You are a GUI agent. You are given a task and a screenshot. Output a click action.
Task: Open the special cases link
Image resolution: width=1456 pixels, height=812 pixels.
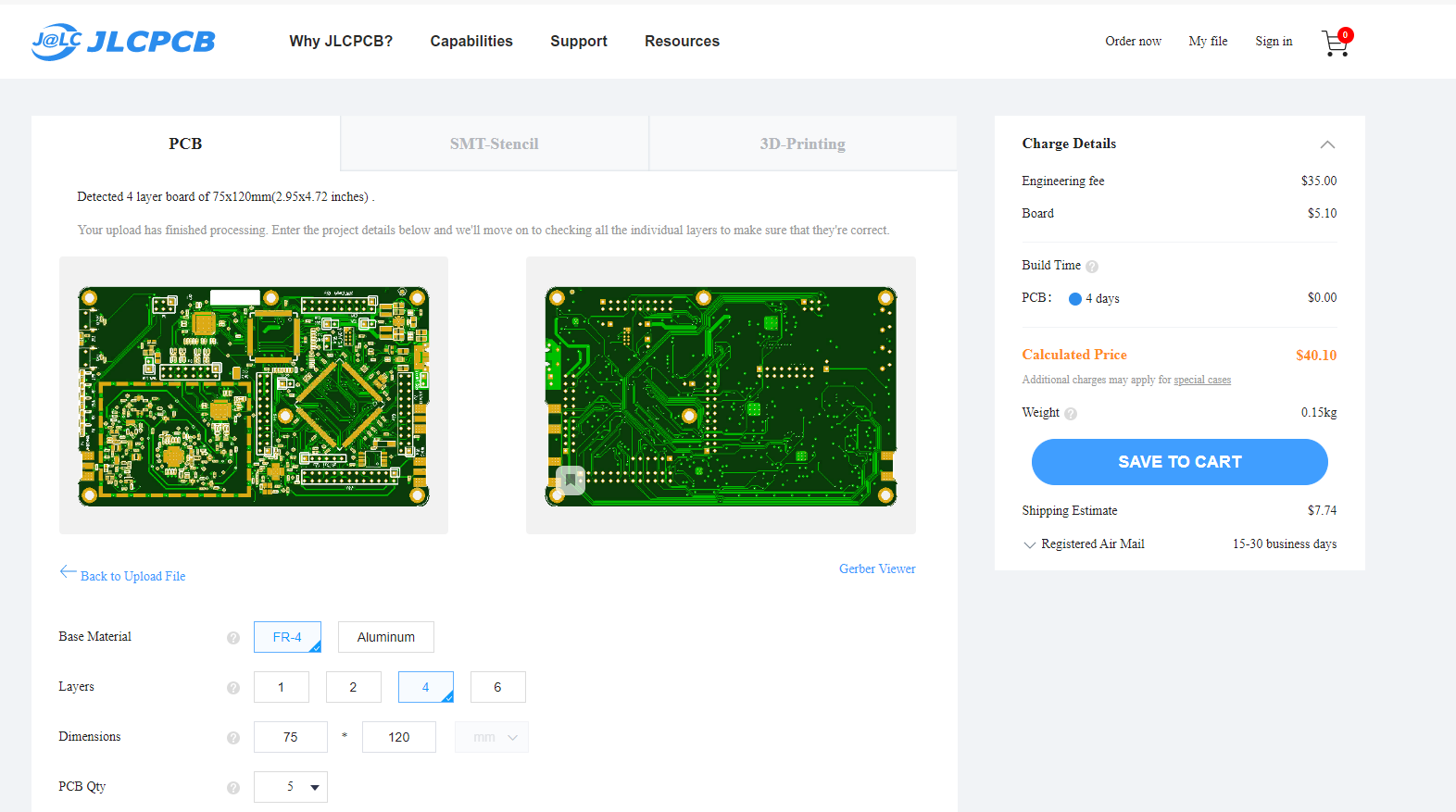point(1202,380)
